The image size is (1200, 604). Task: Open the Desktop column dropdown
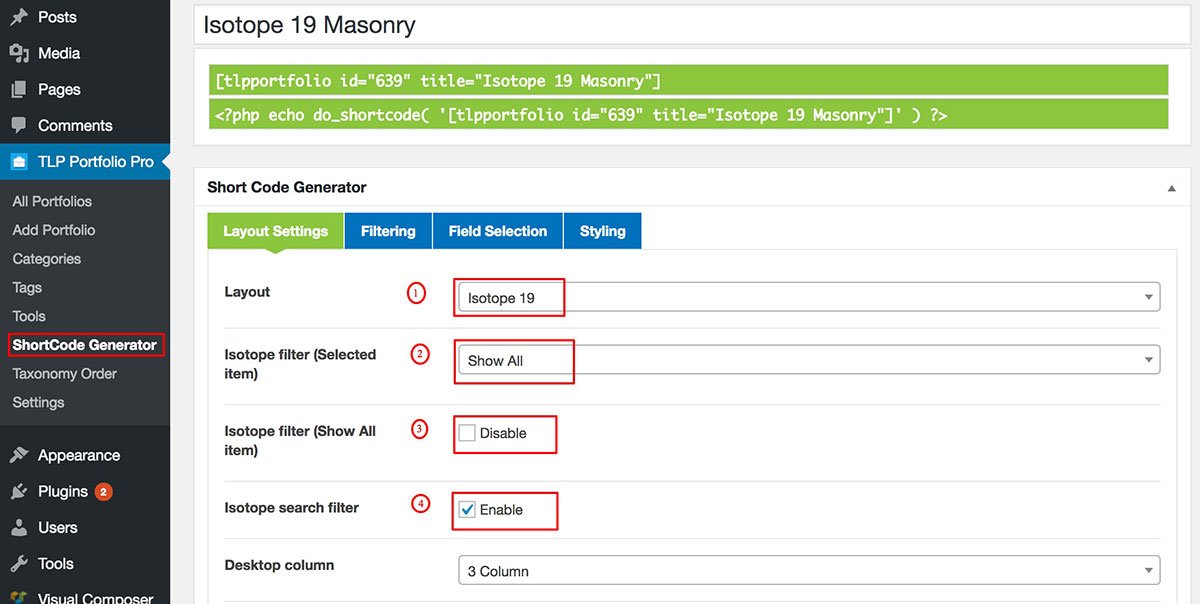tap(809, 571)
